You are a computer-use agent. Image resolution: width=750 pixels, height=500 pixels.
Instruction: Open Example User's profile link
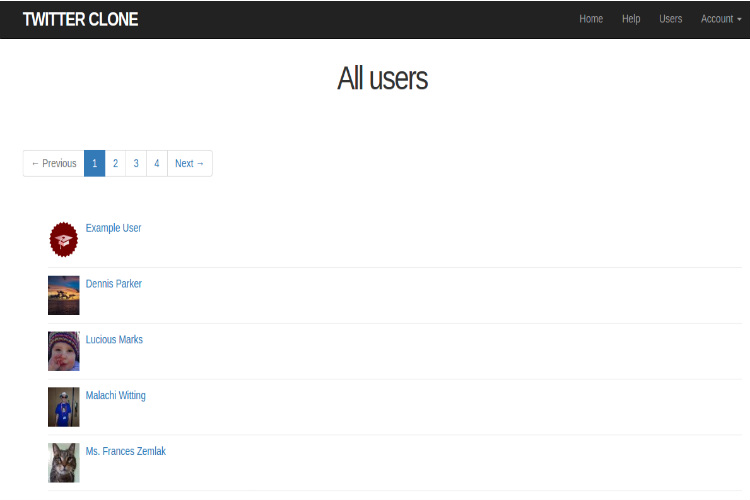[113, 228]
